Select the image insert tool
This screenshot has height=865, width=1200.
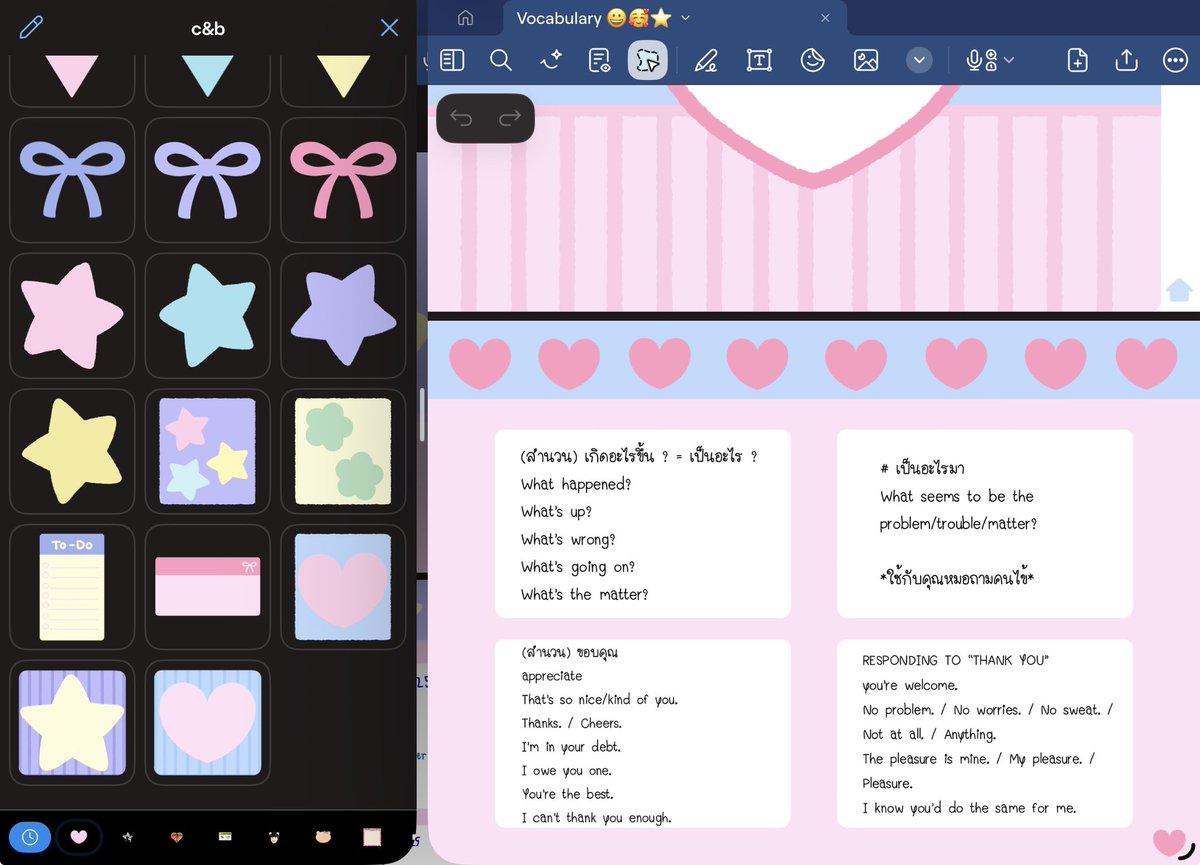[x=866, y=61]
